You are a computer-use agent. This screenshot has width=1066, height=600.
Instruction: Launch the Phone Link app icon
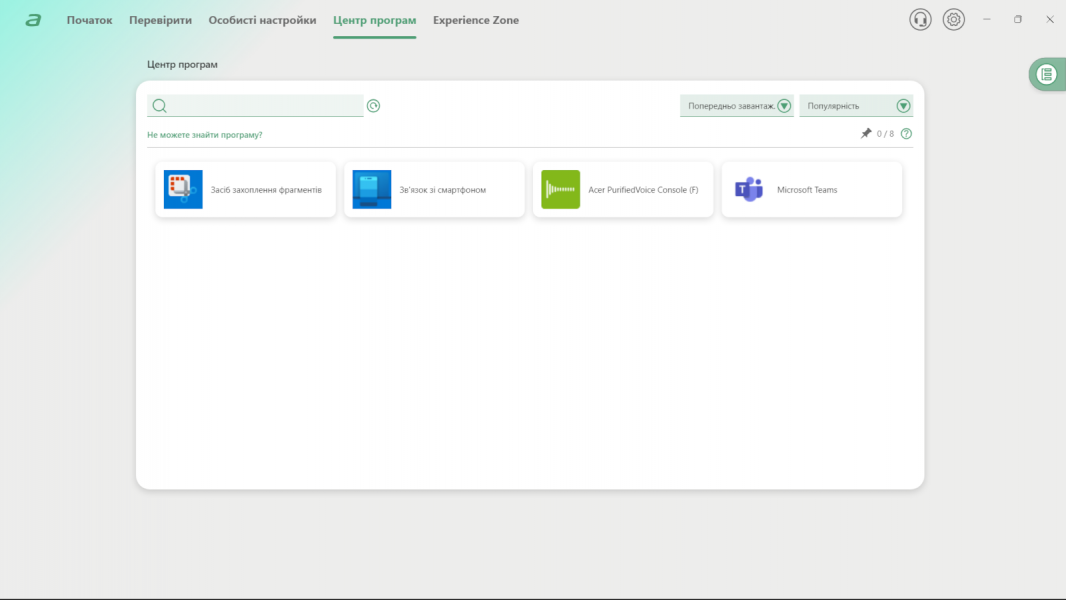[x=371, y=189]
